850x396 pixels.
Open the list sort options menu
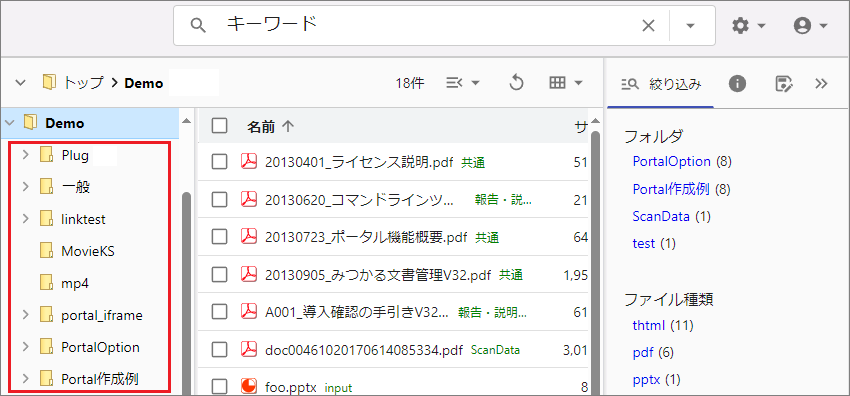click(462, 83)
